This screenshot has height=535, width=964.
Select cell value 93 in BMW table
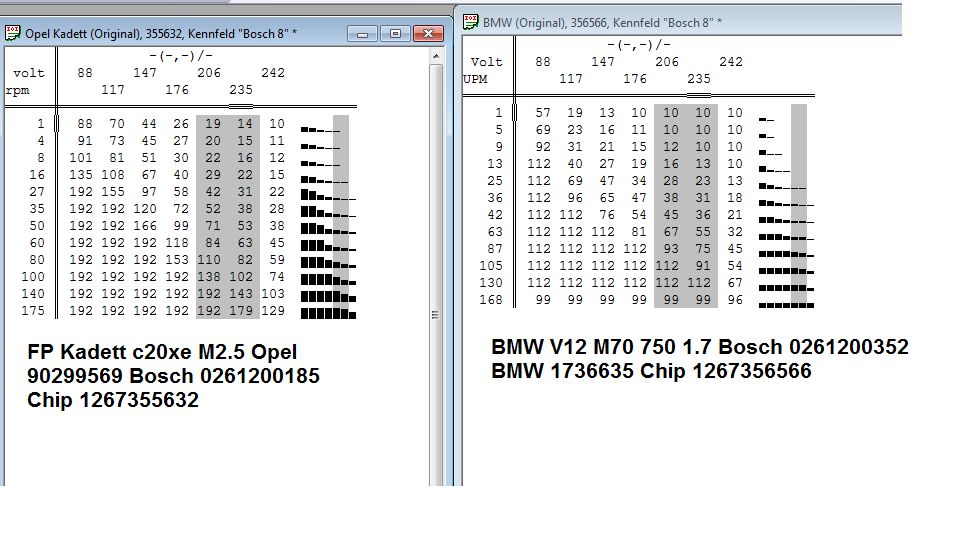click(669, 250)
